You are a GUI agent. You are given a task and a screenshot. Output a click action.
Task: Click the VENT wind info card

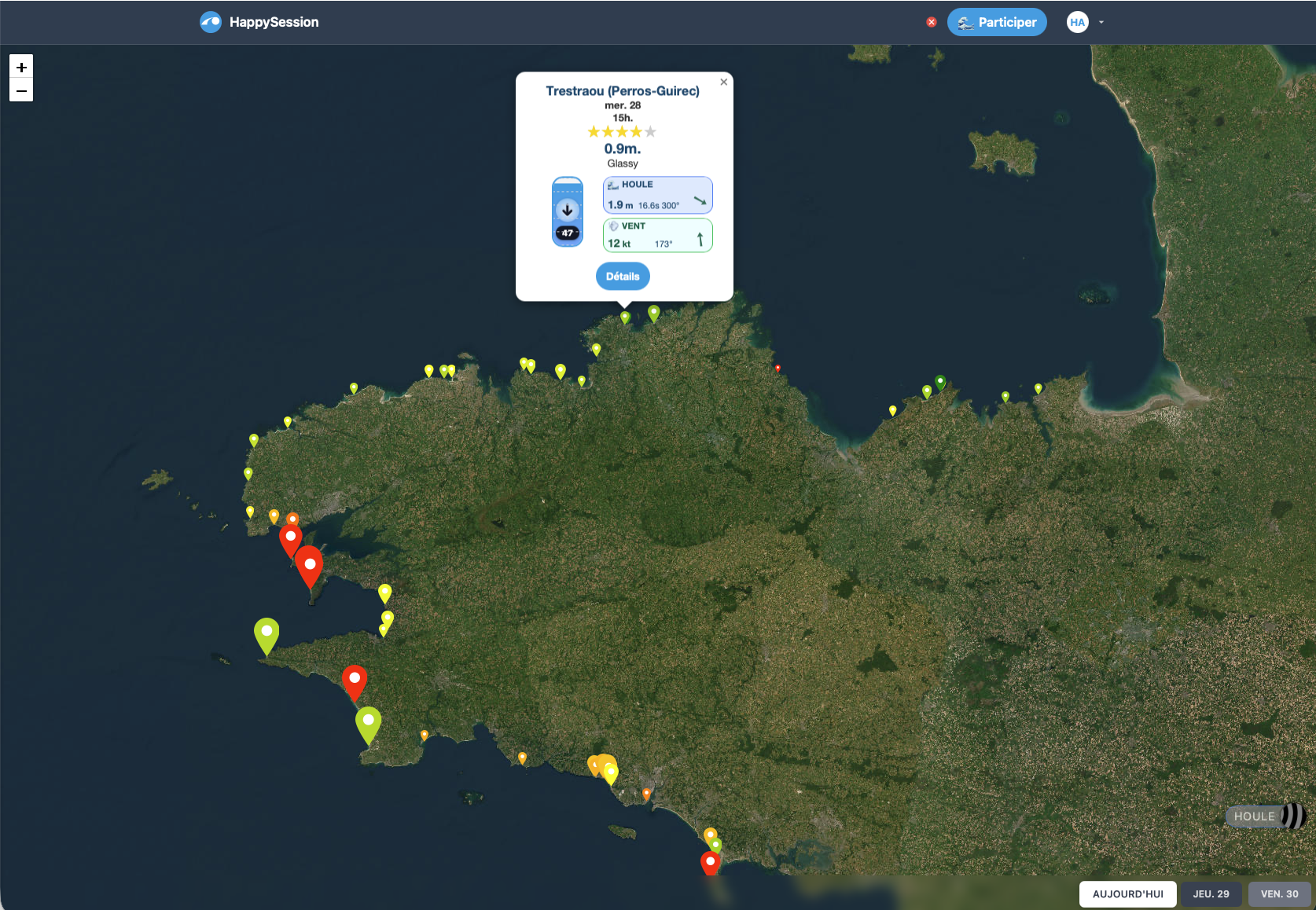657,236
